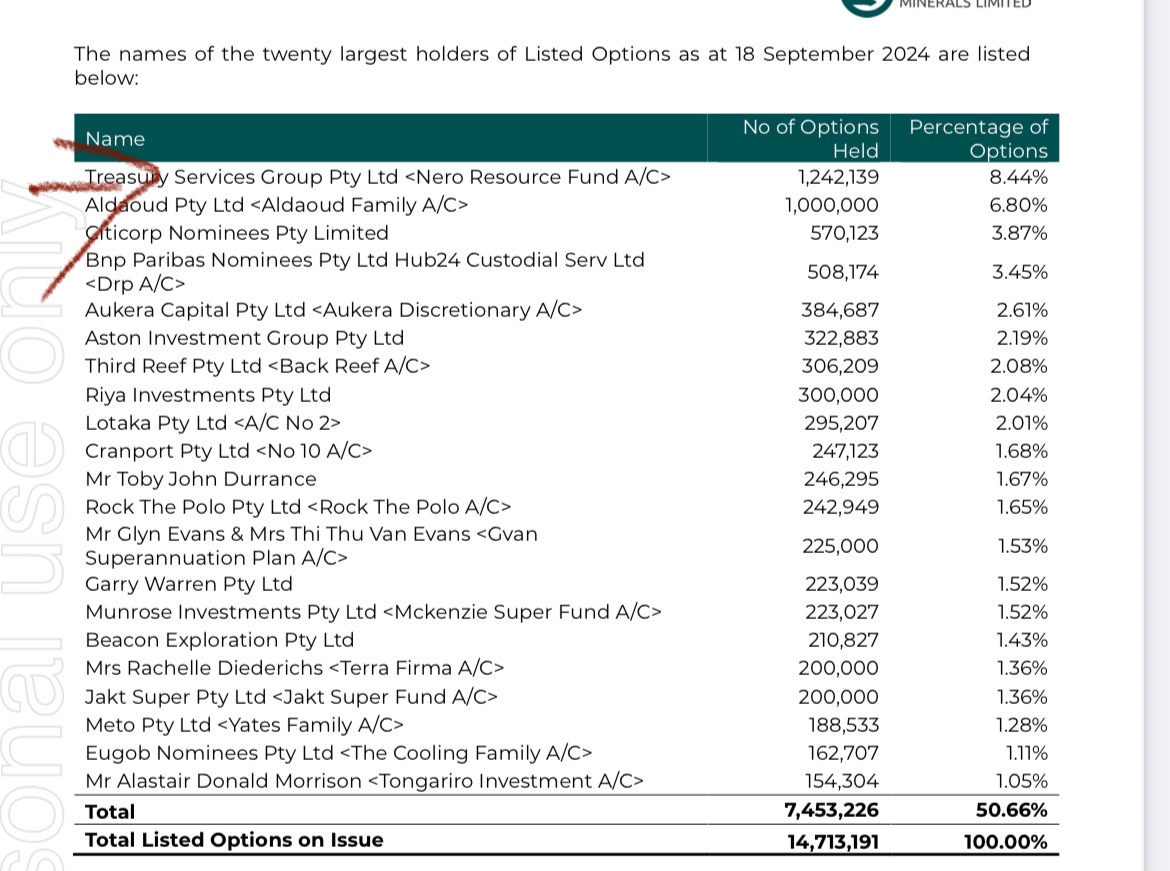The image size is (1170, 871).
Task: Select the value 570,123
Action: tap(845, 233)
